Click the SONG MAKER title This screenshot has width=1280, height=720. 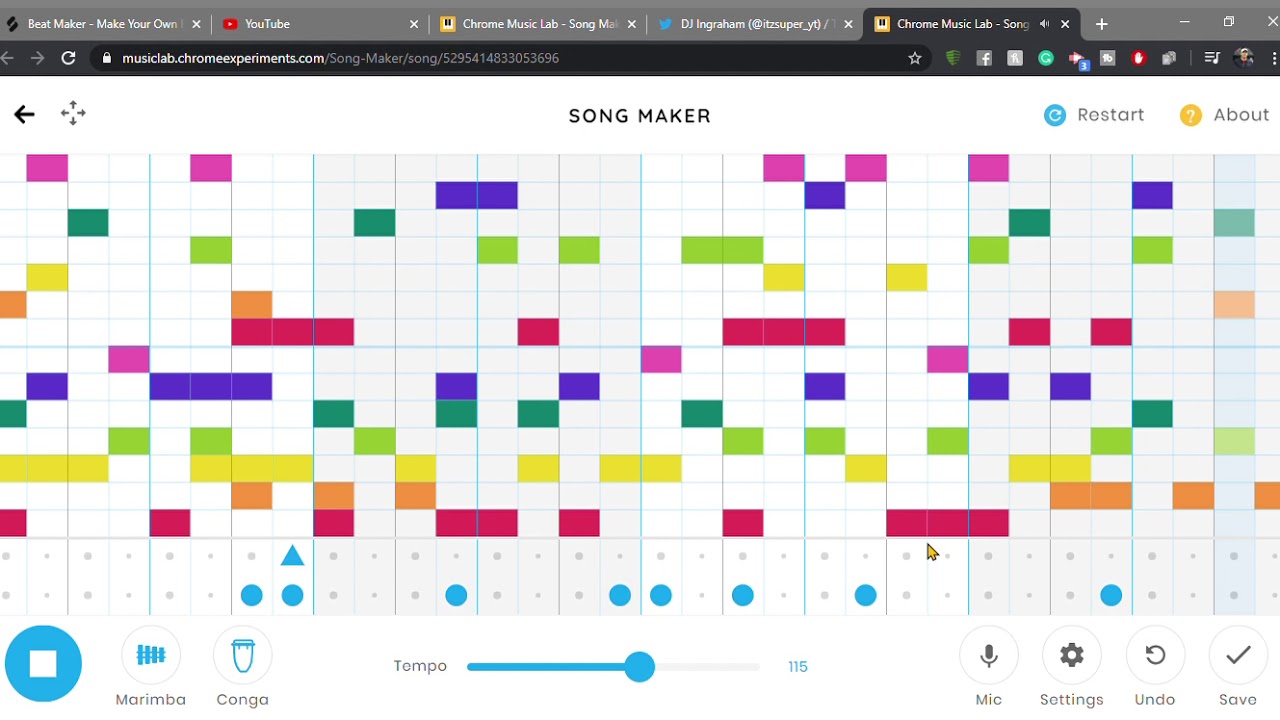(x=640, y=116)
